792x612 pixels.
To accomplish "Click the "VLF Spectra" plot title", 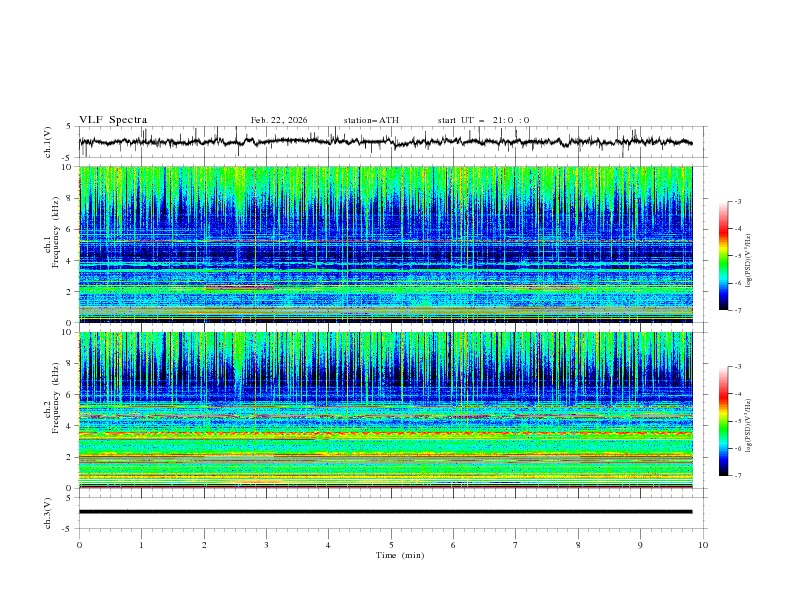I will [113, 120].
